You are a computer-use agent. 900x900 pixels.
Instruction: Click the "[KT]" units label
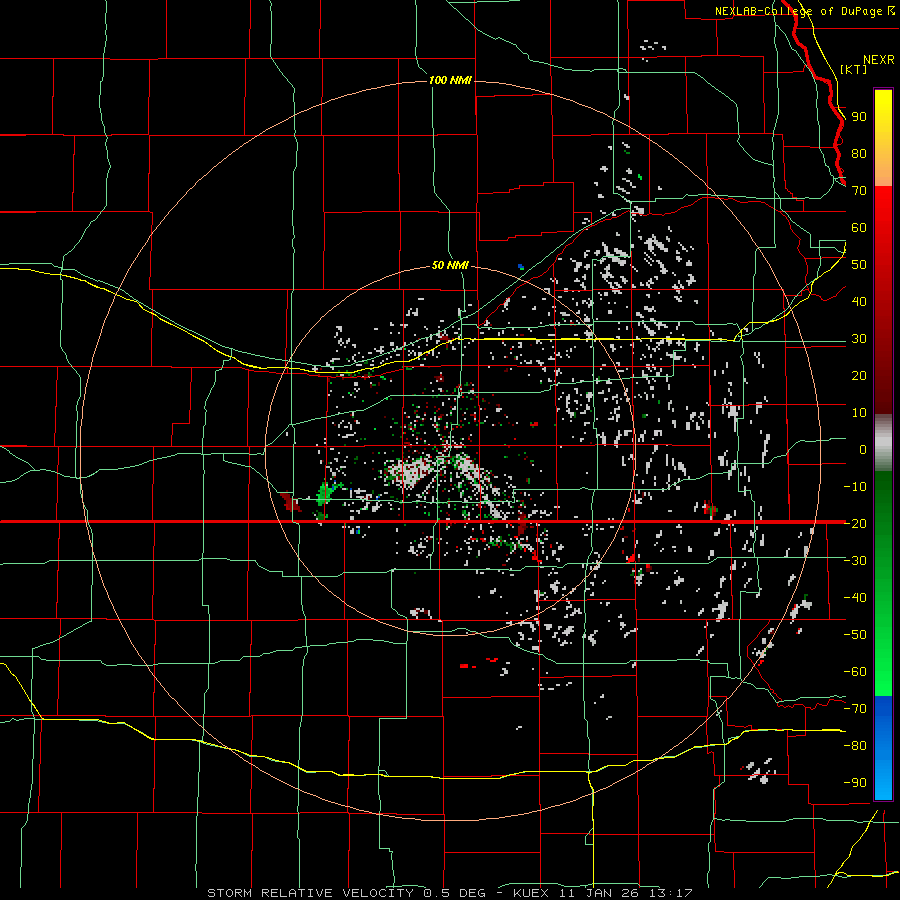click(x=854, y=69)
